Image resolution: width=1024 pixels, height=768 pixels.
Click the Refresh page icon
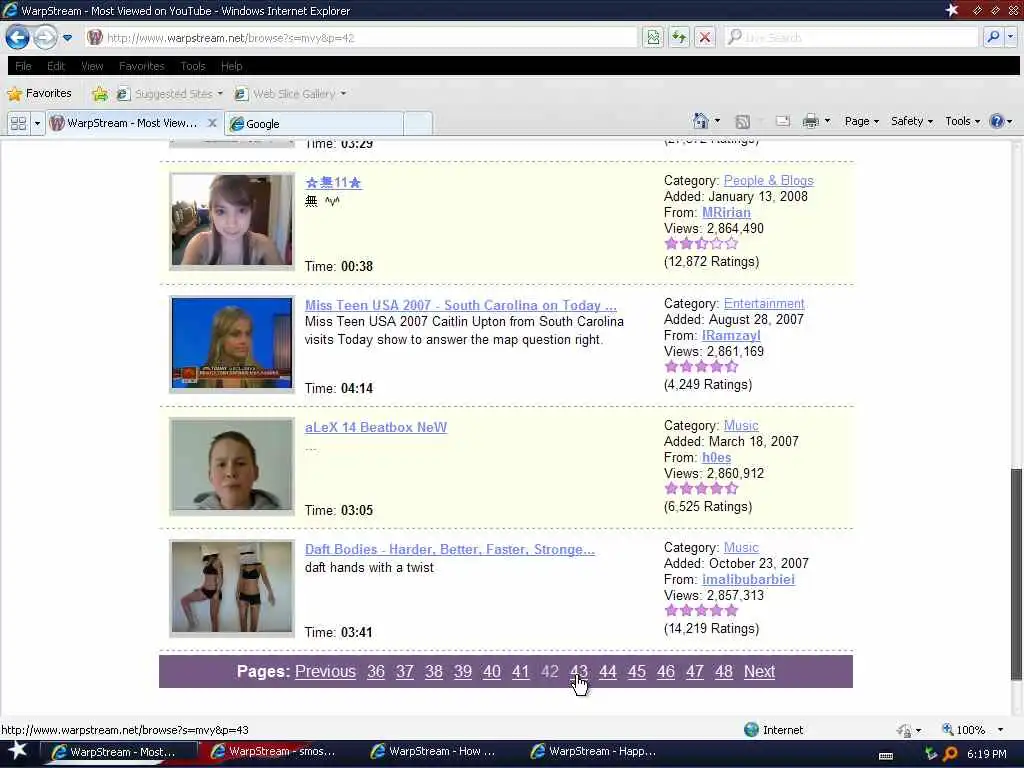[679, 37]
